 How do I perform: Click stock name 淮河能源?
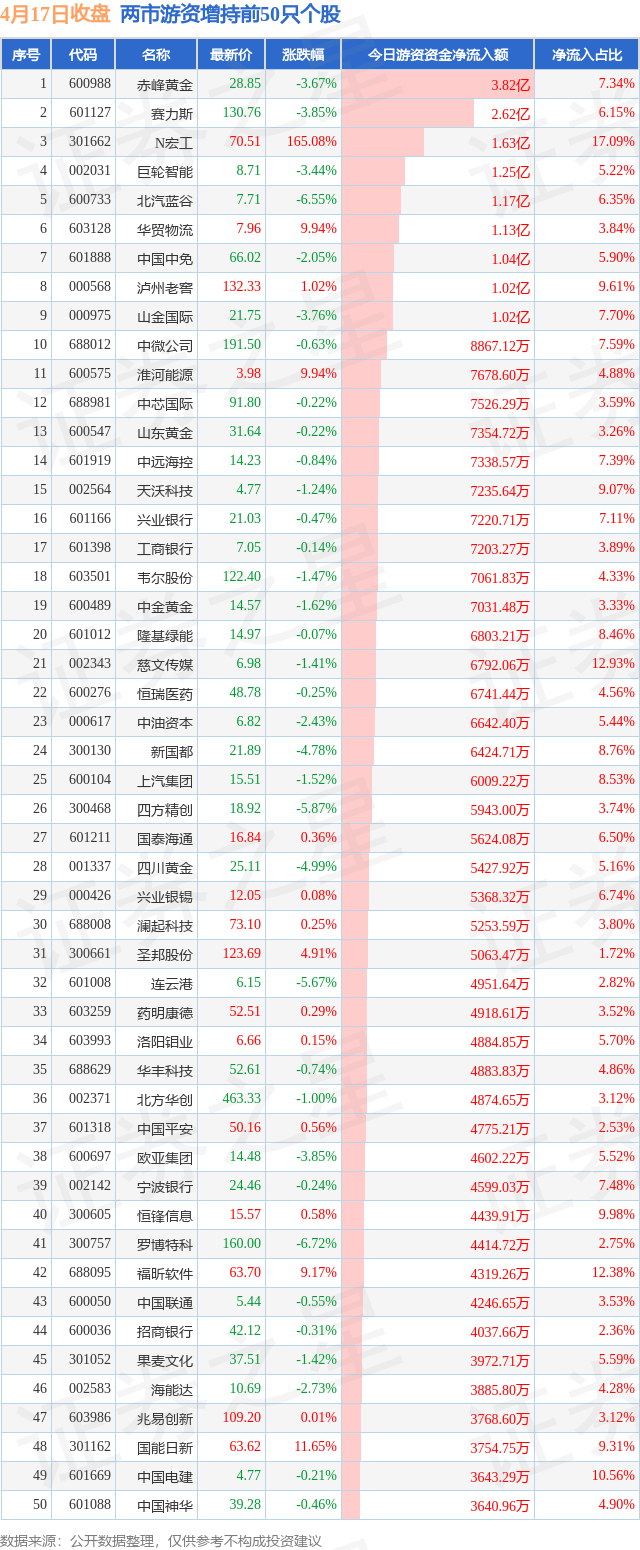pyautogui.click(x=165, y=375)
